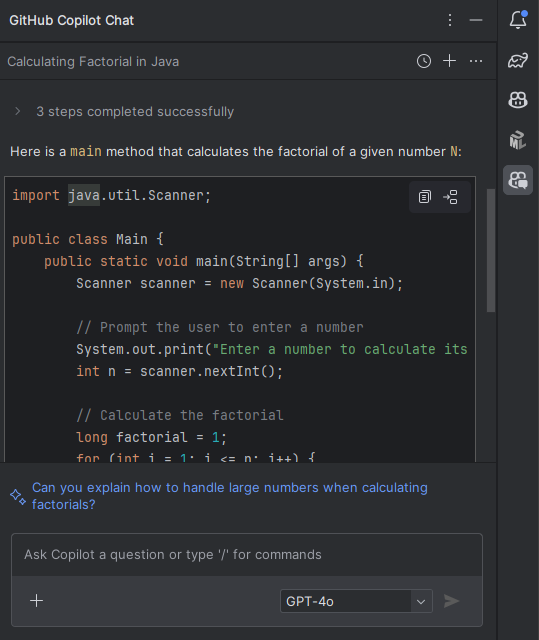
Task: Show conversation history clock icon
Action: point(424,61)
